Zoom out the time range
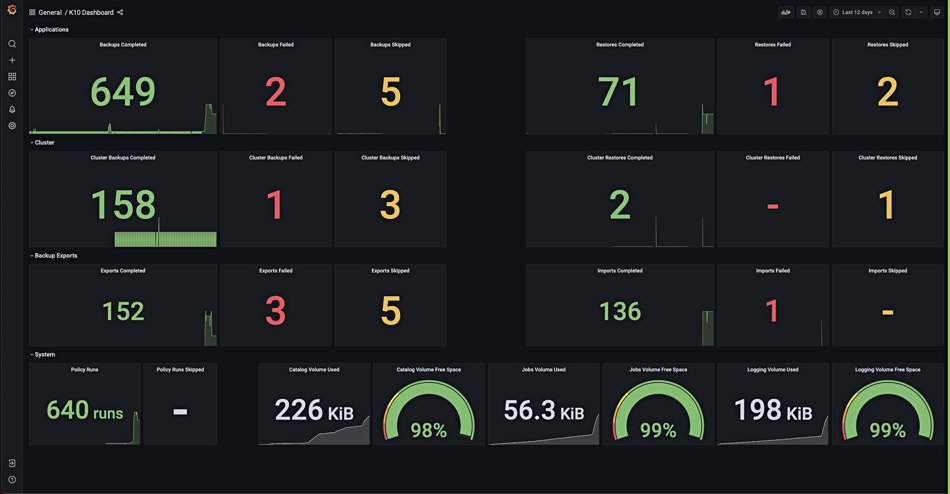This screenshot has height=494, width=950. pyautogui.click(x=892, y=12)
